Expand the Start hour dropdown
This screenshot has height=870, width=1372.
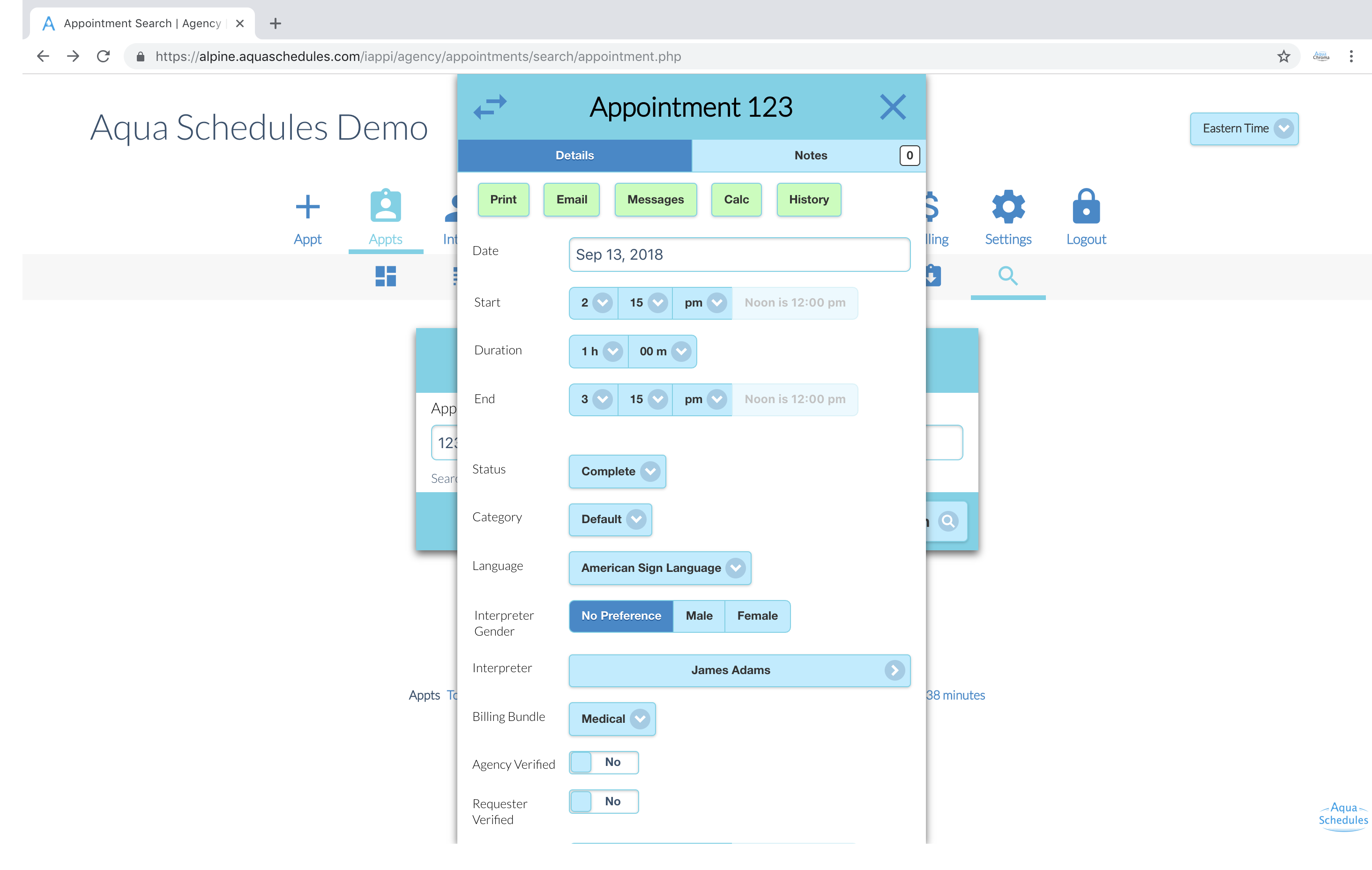pyautogui.click(x=594, y=303)
